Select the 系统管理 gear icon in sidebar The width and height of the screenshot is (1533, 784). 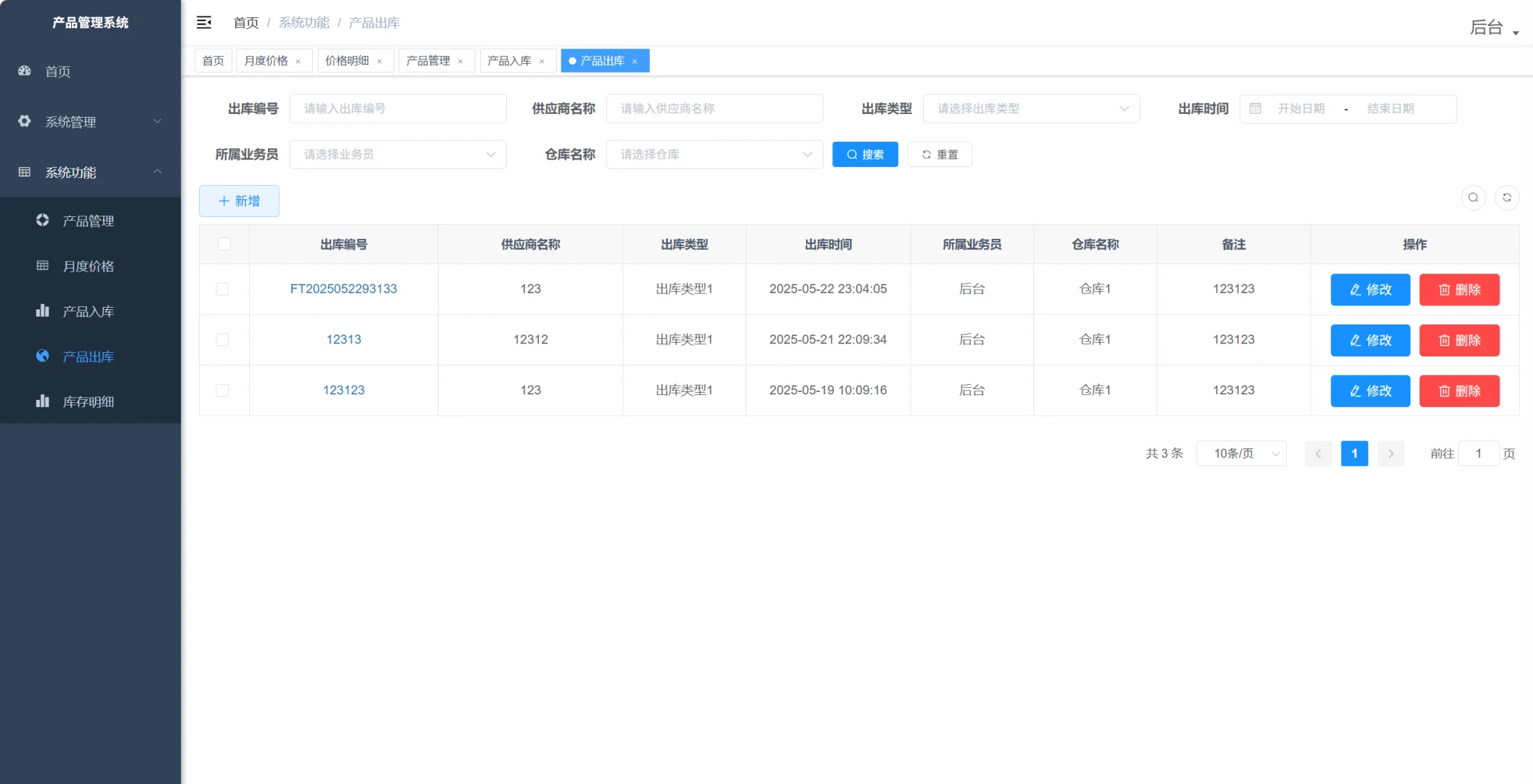24,121
